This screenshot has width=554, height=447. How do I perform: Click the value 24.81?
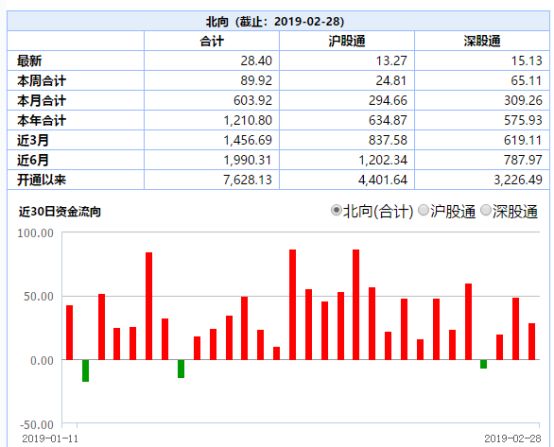(391, 81)
